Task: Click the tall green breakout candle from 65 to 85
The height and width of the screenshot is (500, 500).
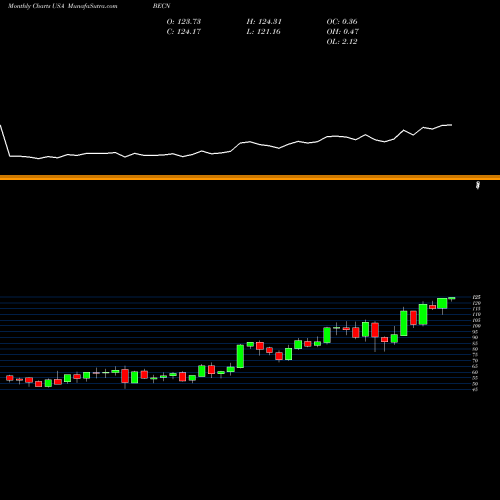Action: click(240, 356)
